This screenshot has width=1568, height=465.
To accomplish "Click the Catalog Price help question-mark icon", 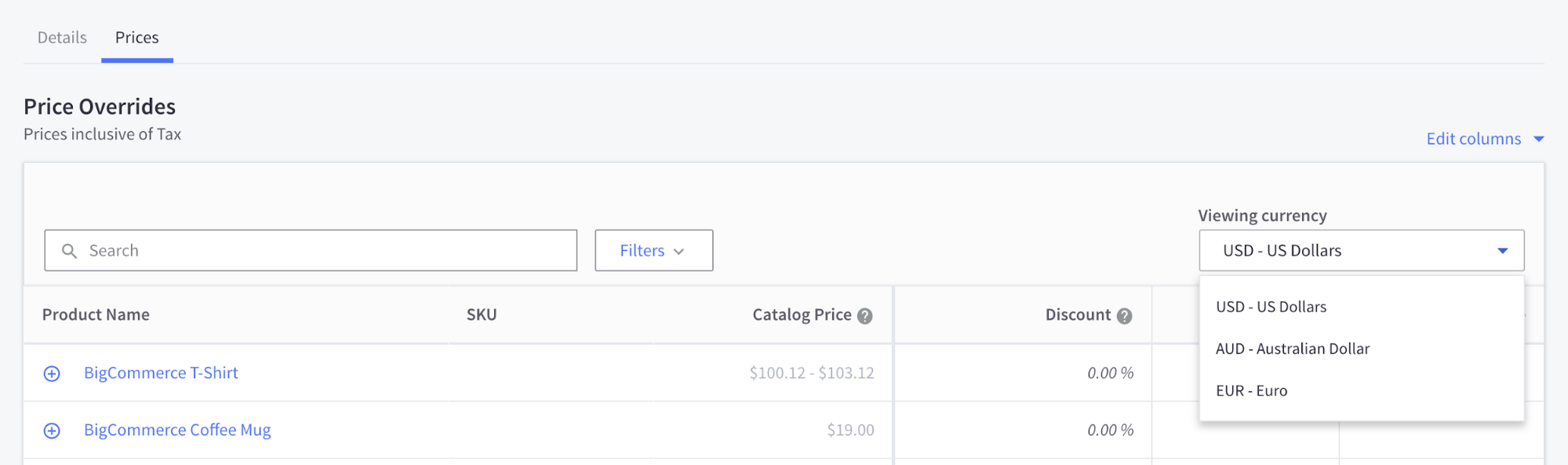I will [864, 316].
